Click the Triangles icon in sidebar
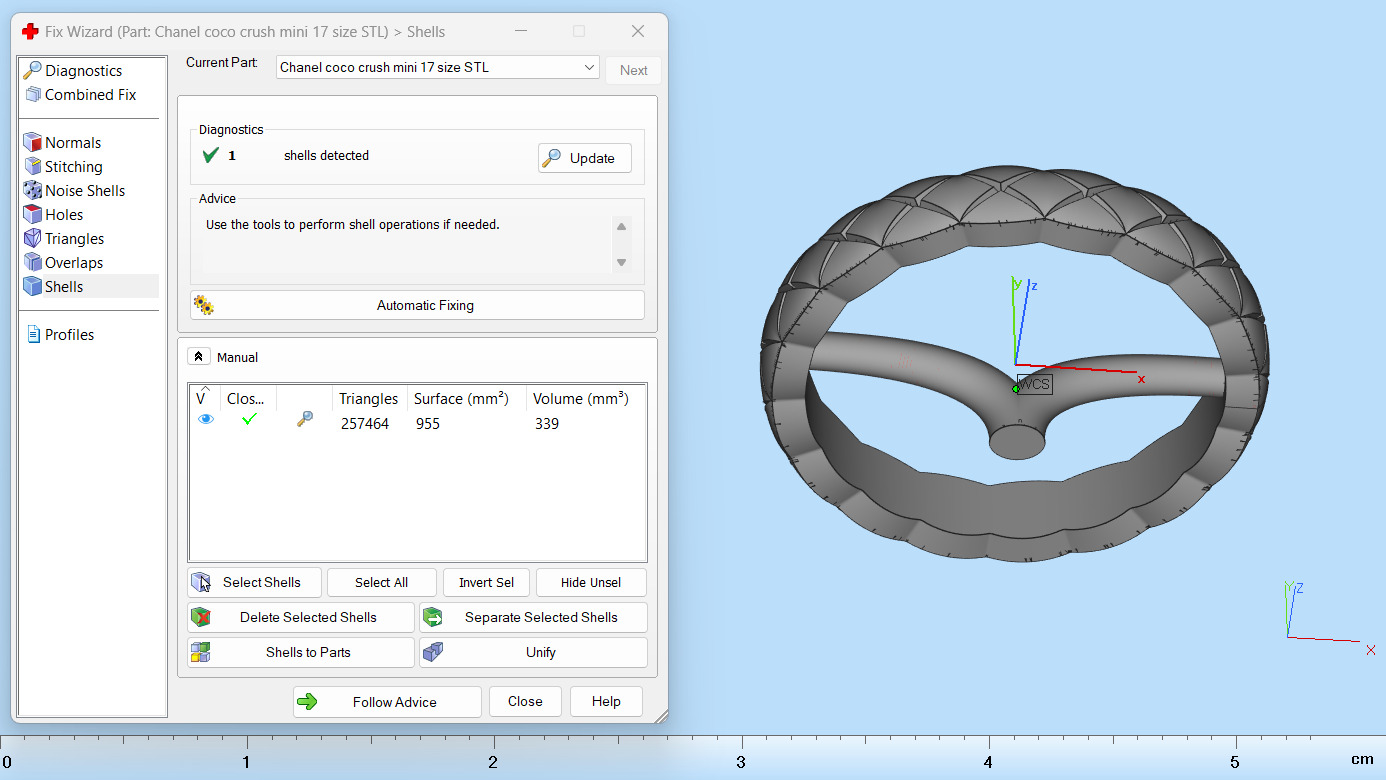 coord(32,239)
